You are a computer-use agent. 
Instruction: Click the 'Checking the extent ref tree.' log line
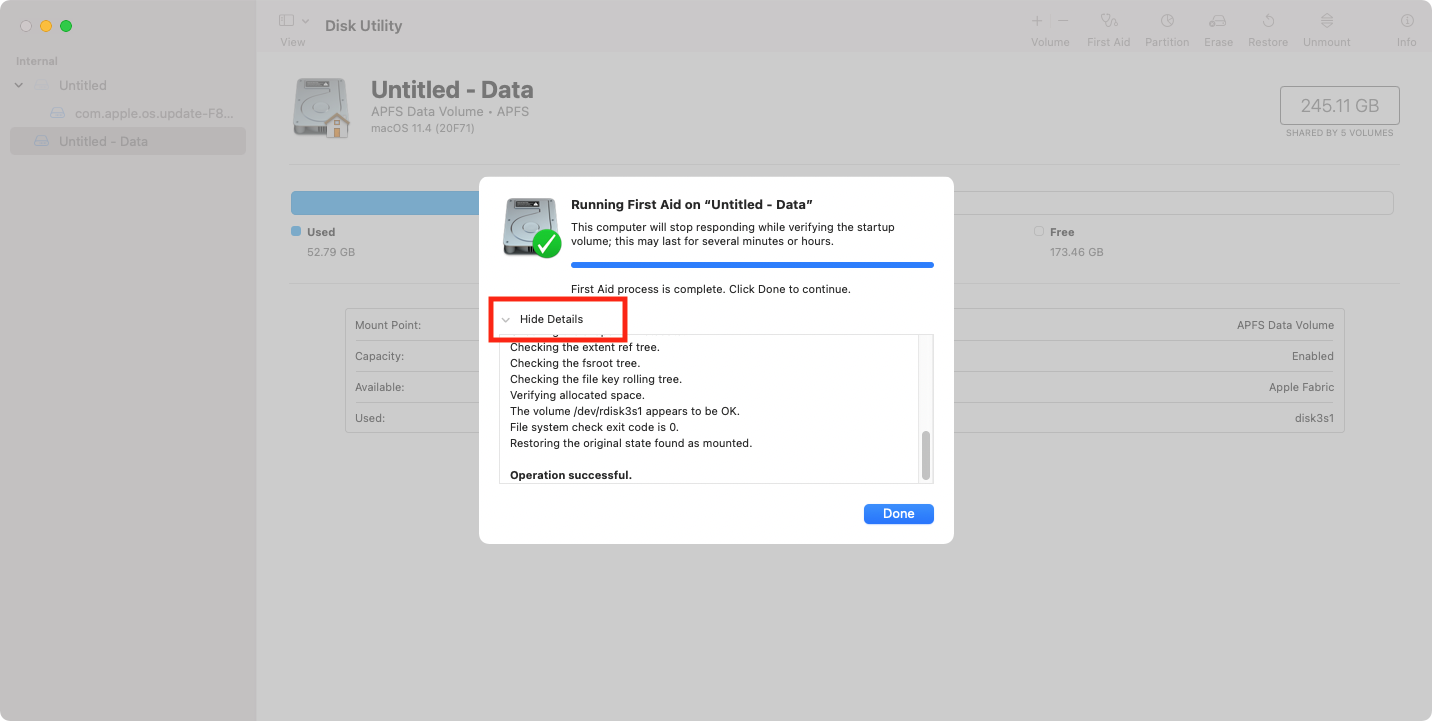coord(585,347)
